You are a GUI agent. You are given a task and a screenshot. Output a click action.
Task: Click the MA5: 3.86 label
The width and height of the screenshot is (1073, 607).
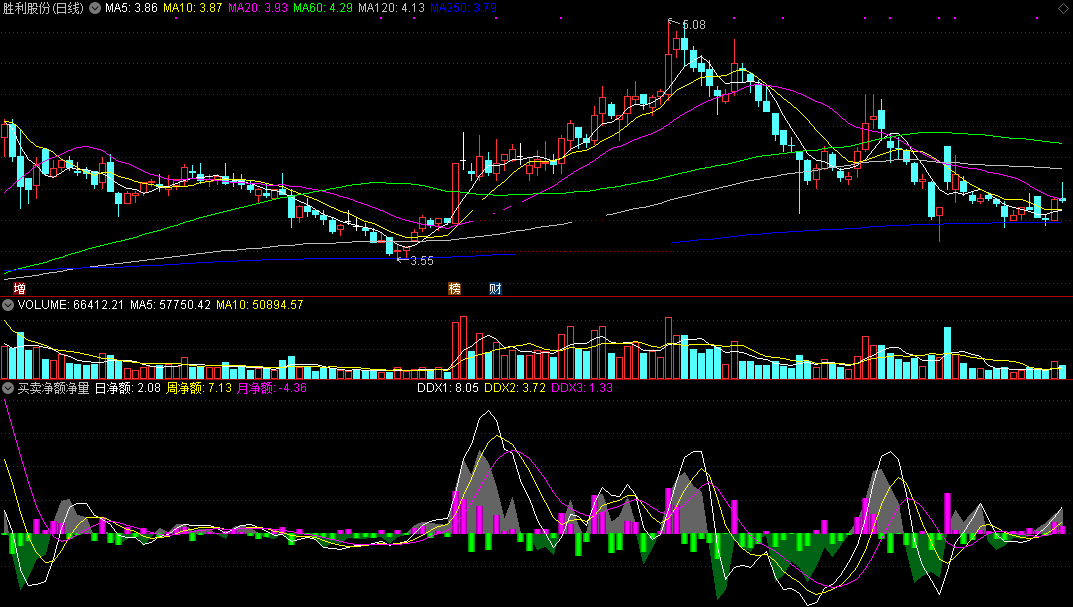(x=131, y=8)
